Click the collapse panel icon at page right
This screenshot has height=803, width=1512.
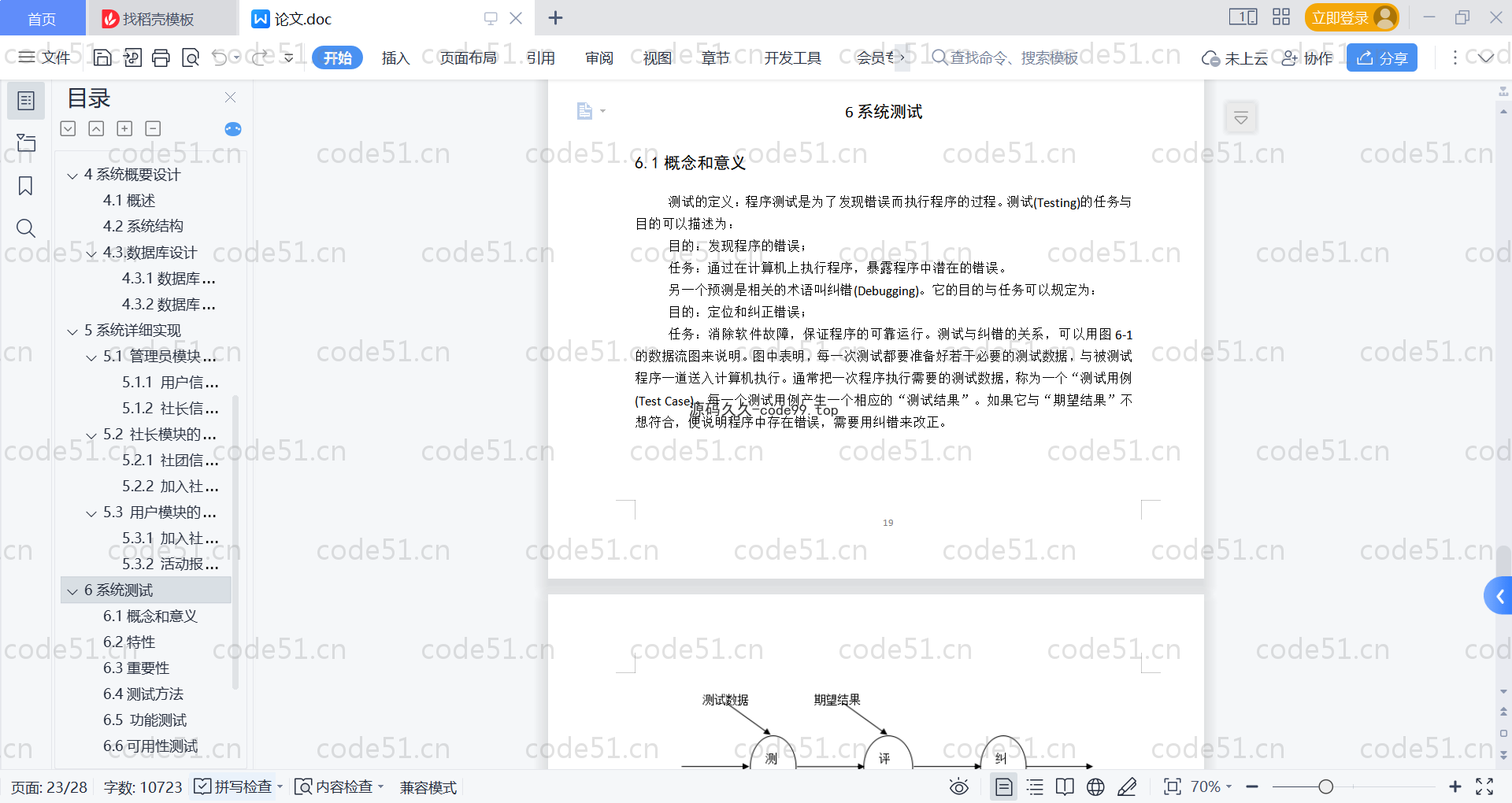[1241, 118]
